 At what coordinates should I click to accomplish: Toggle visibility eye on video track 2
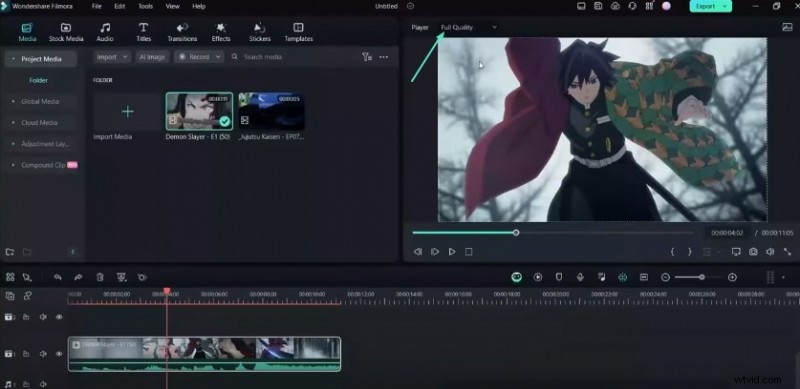59,317
